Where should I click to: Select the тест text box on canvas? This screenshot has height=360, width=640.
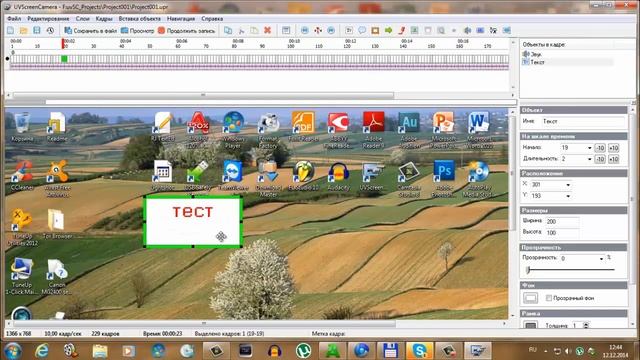pos(193,222)
